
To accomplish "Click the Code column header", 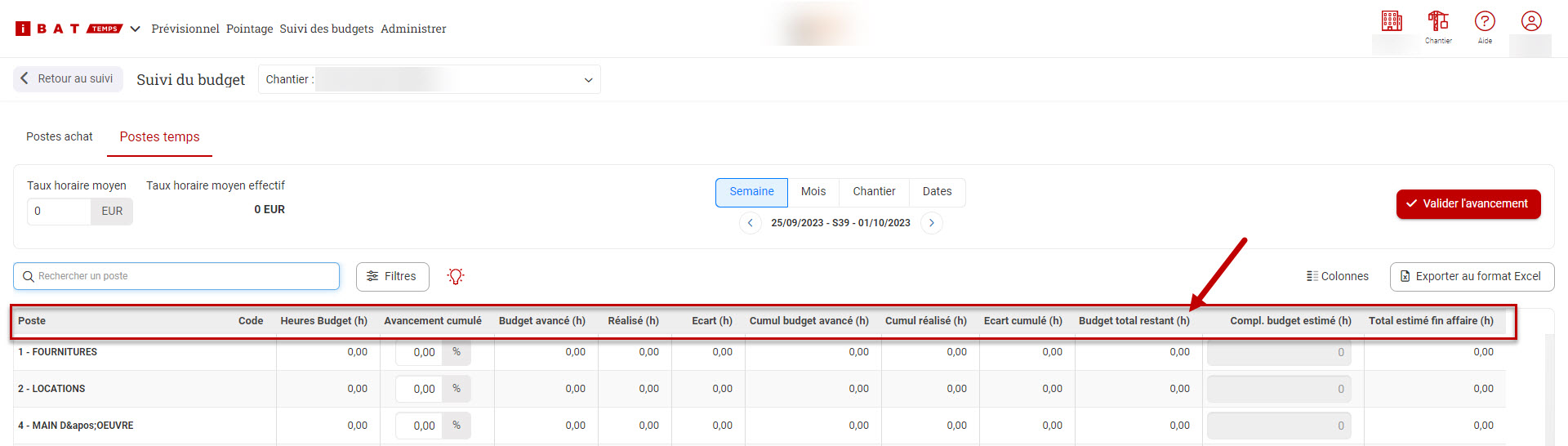I will click(x=251, y=321).
